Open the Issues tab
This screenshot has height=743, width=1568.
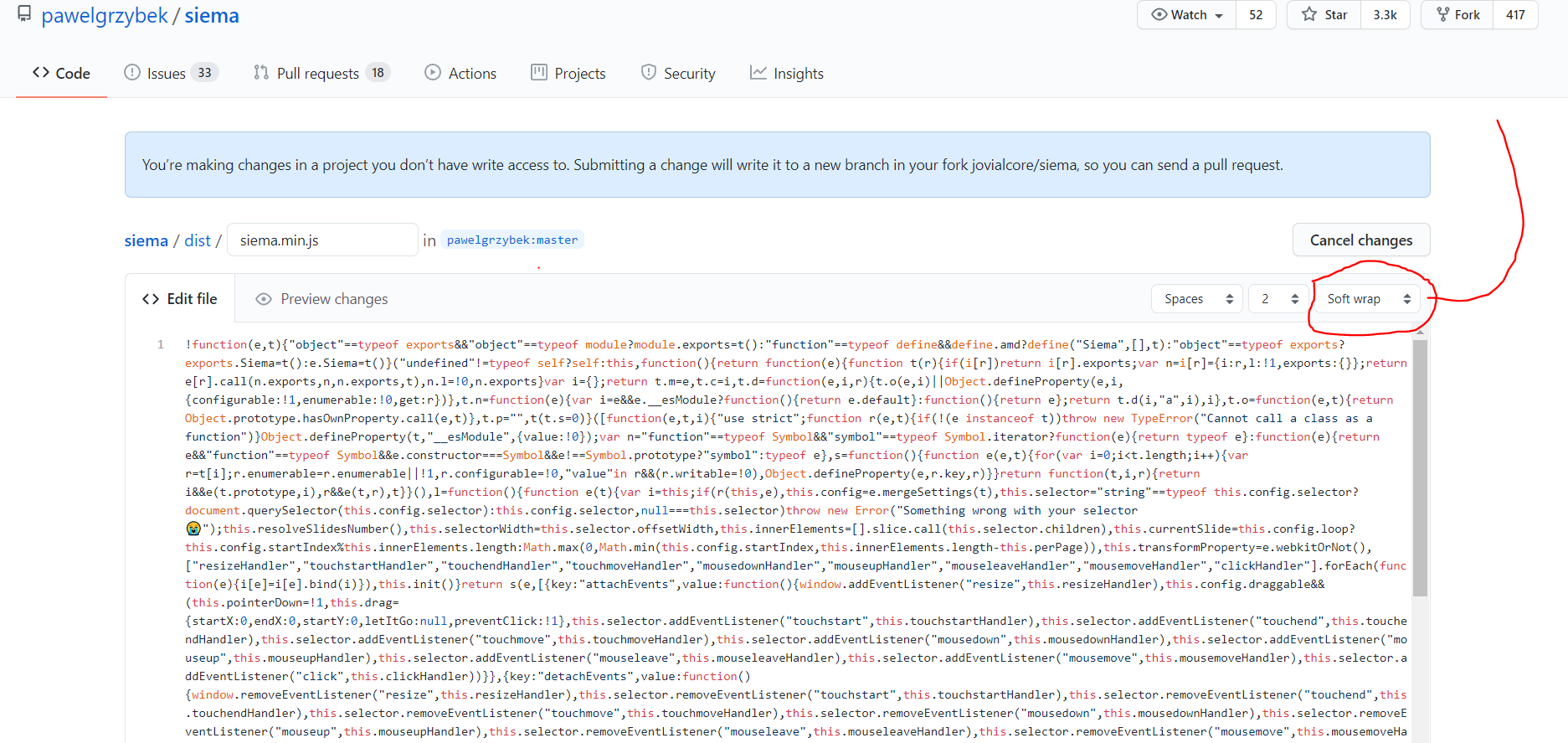click(171, 74)
